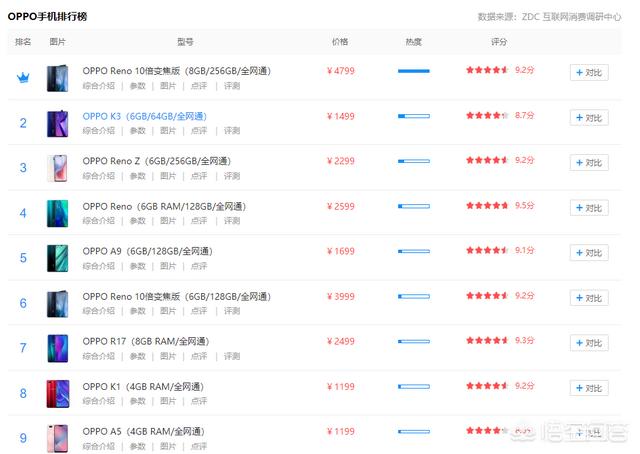
Task: Open 参数 under OPPO A5
Action: tap(138, 446)
